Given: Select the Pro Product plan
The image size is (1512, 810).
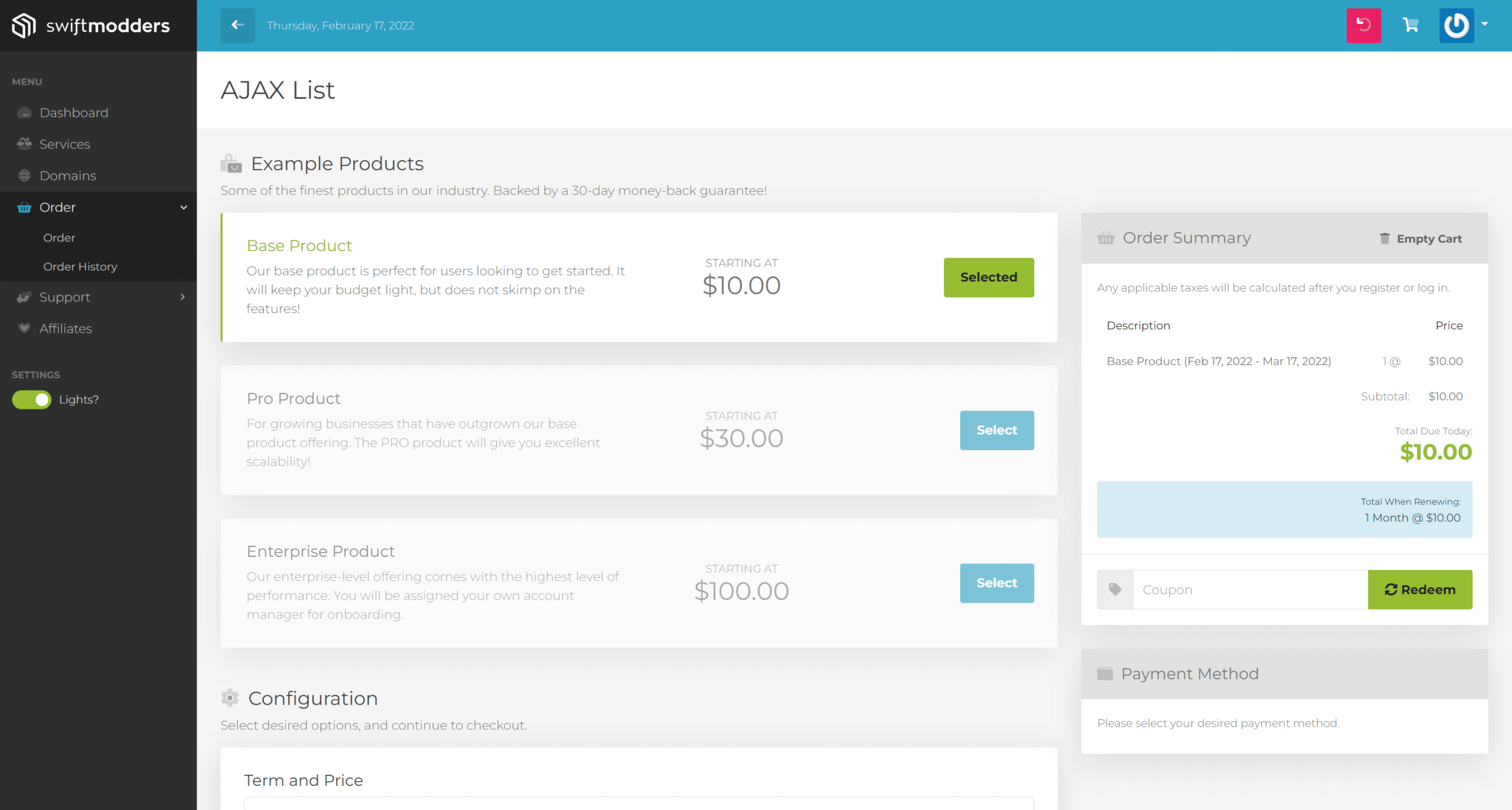Looking at the screenshot, I should click(x=996, y=430).
